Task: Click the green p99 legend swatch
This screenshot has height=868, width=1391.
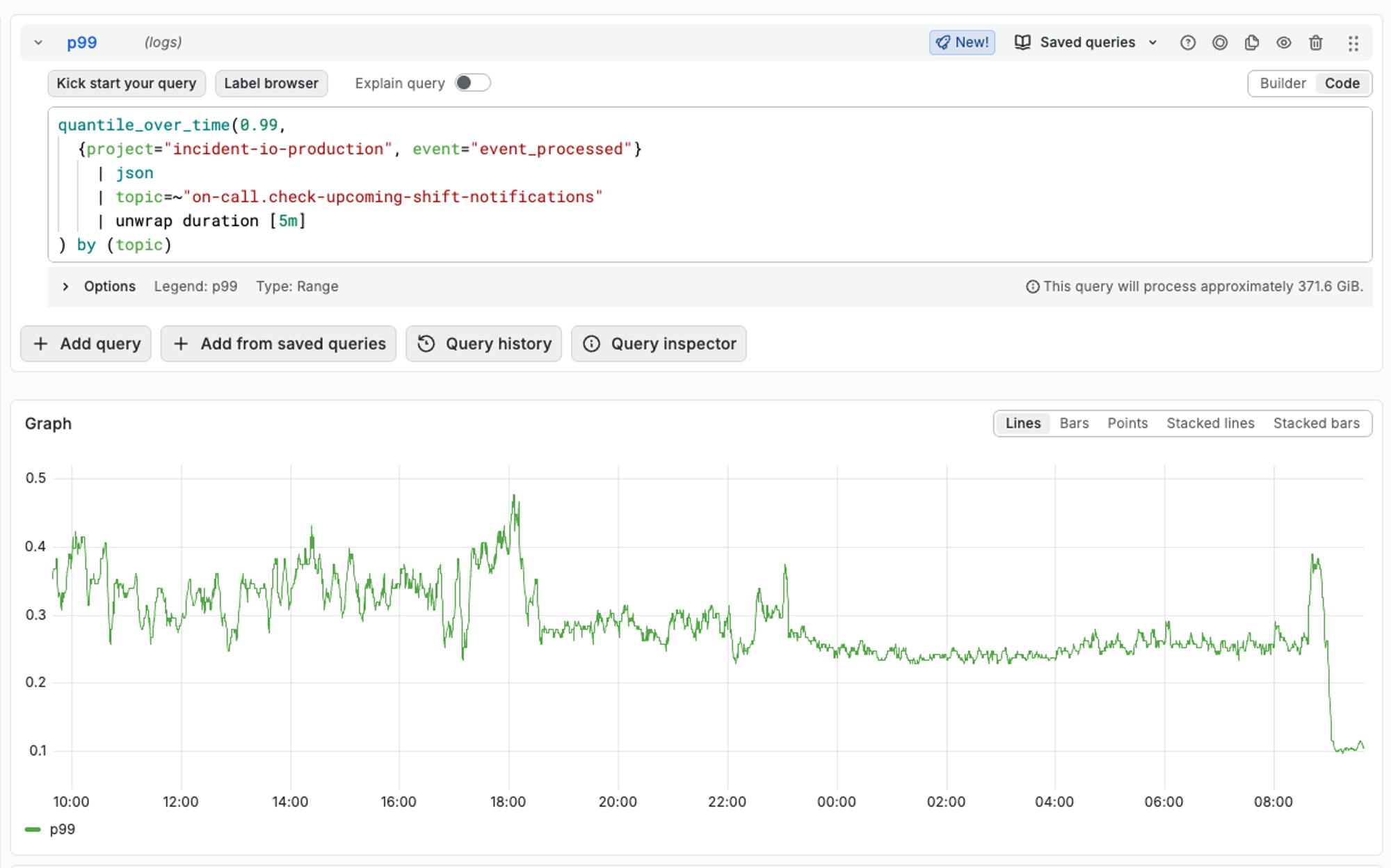Action: pos(33,829)
